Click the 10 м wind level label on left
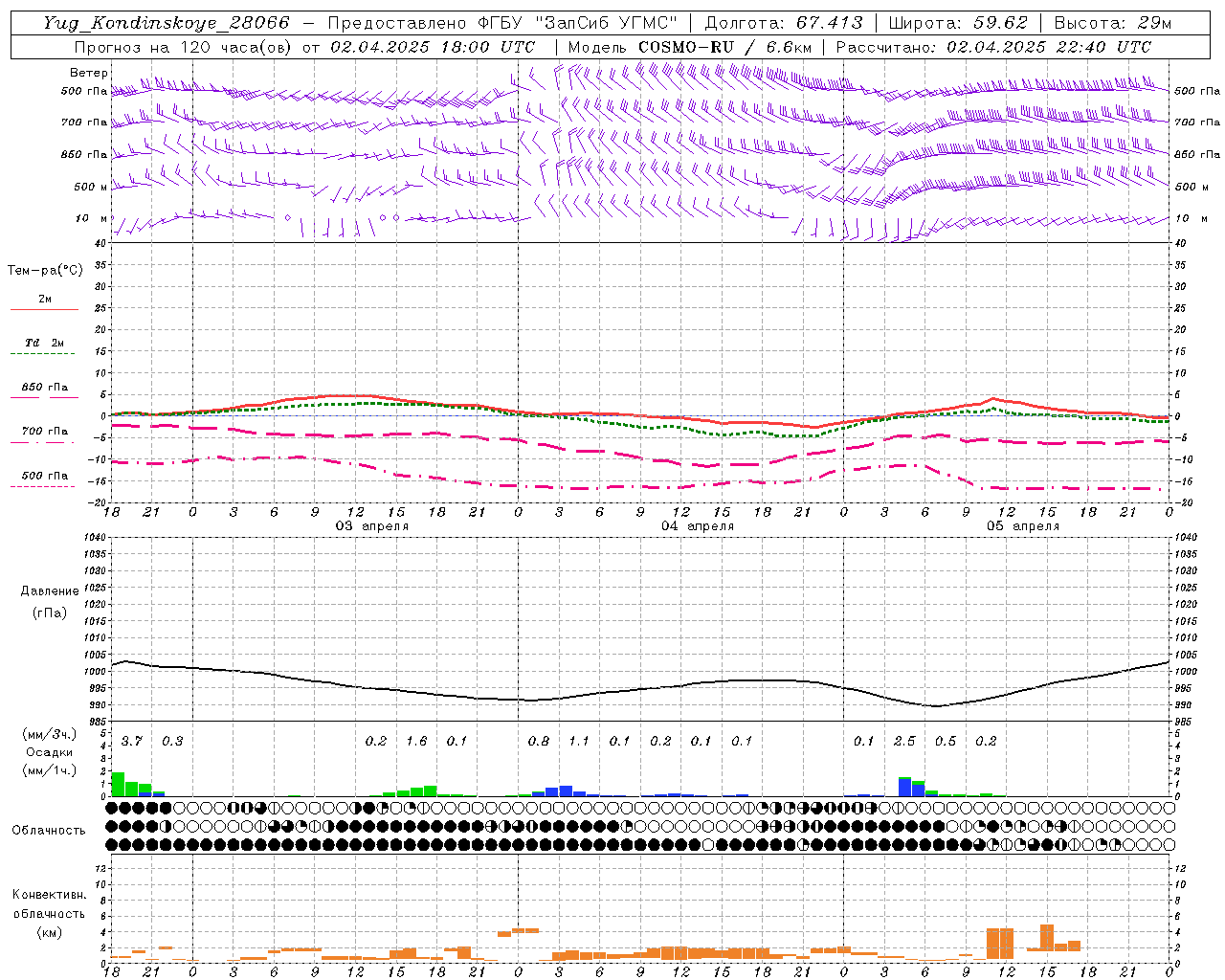The image size is (1225, 980). 93,218
